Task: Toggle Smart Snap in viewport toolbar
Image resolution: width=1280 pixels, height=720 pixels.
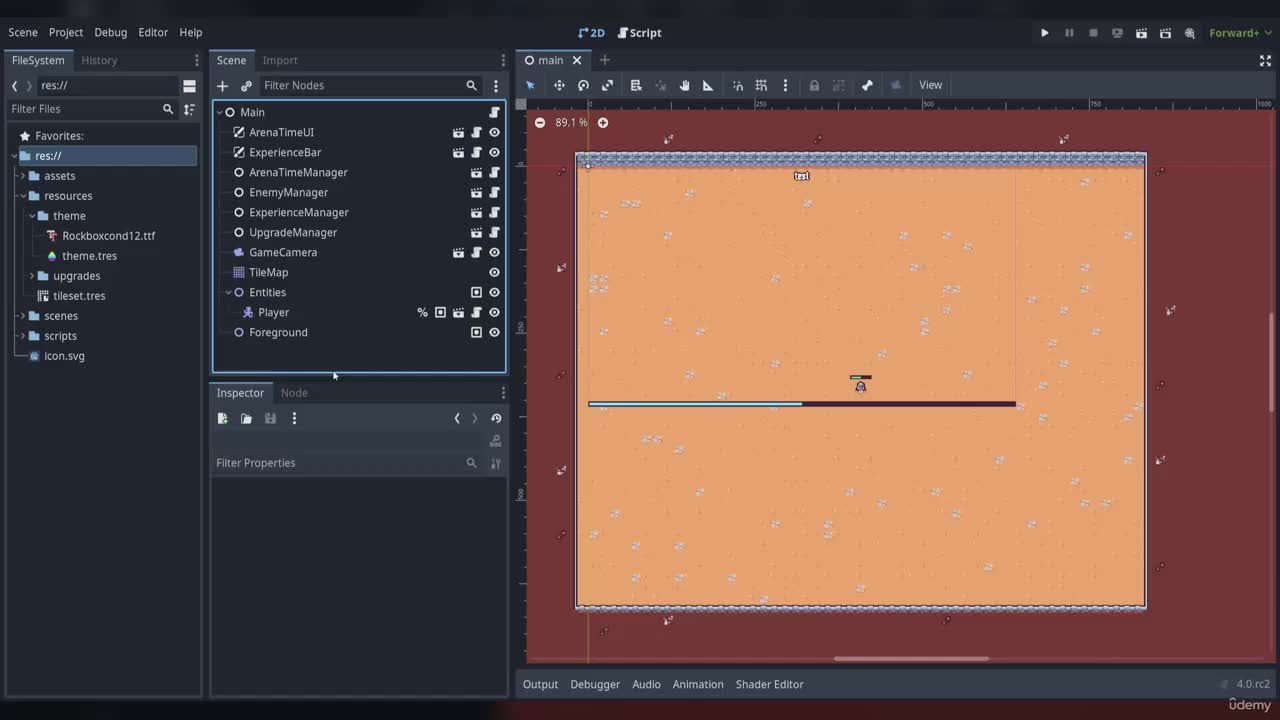Action: click(x=738, y=85)
